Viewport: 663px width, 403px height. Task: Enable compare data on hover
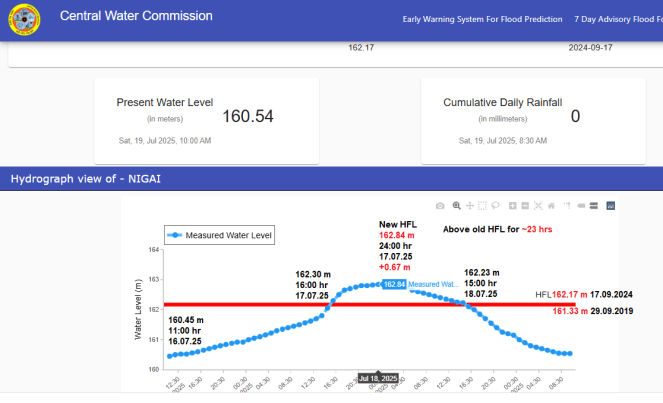tap(593, 206)
